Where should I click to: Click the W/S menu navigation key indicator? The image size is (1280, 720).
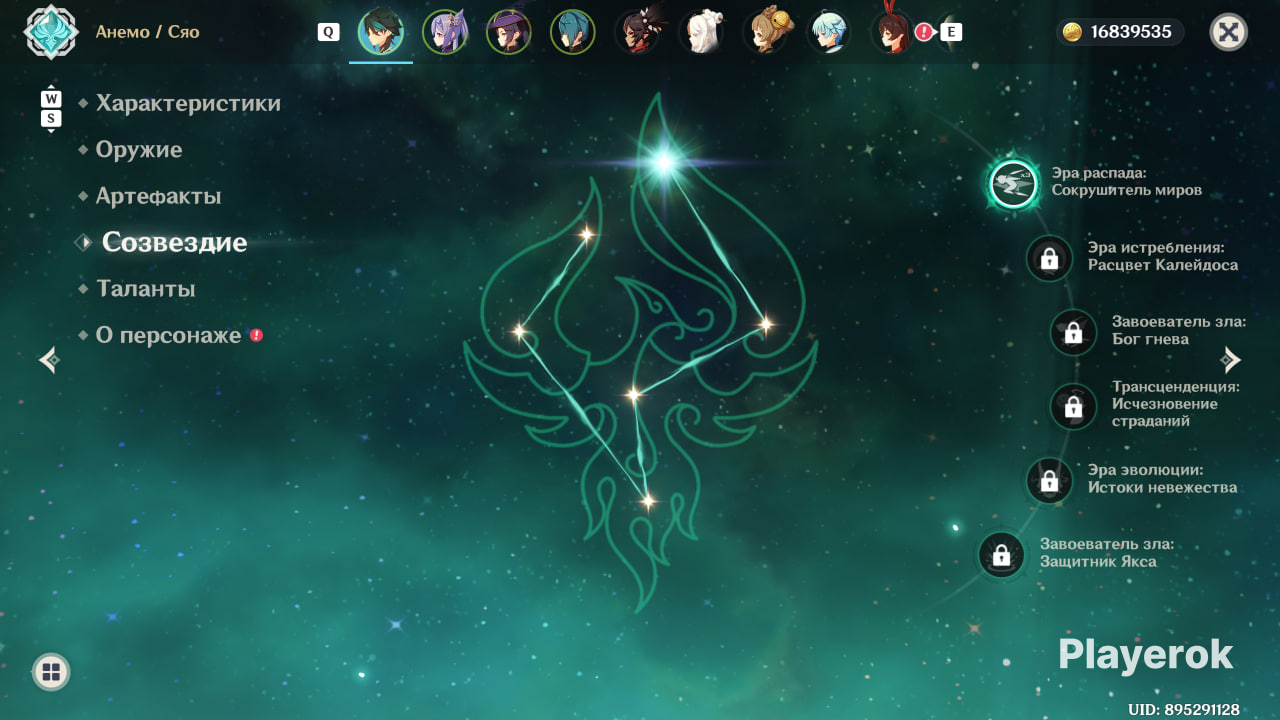point(51,109)
